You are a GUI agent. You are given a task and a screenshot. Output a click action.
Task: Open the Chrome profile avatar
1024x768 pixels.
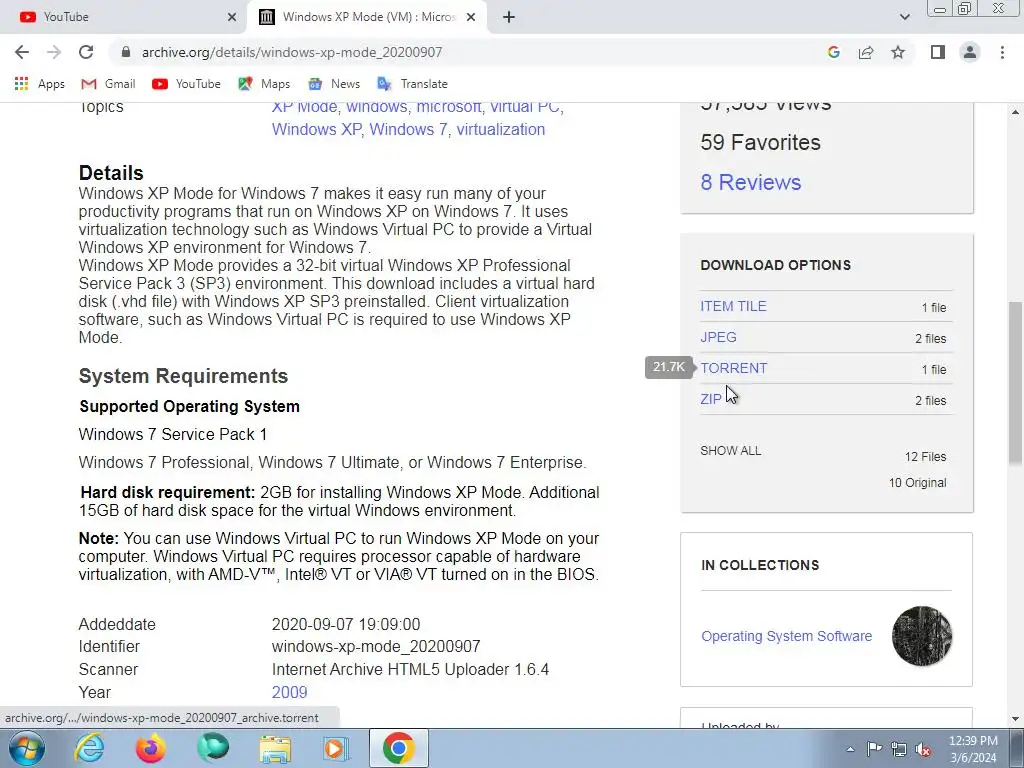pyautogui.click(x=970, y=52)
